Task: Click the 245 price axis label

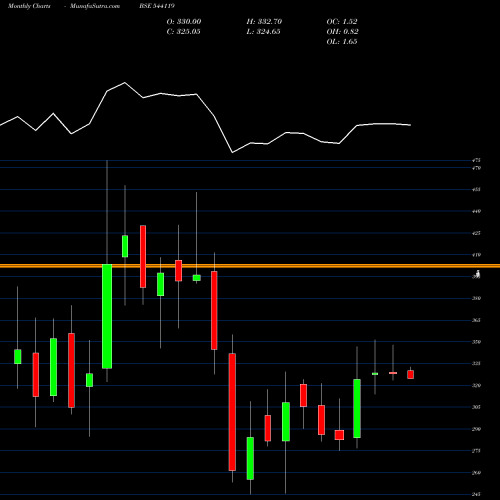Action: [x=476, y=494]
